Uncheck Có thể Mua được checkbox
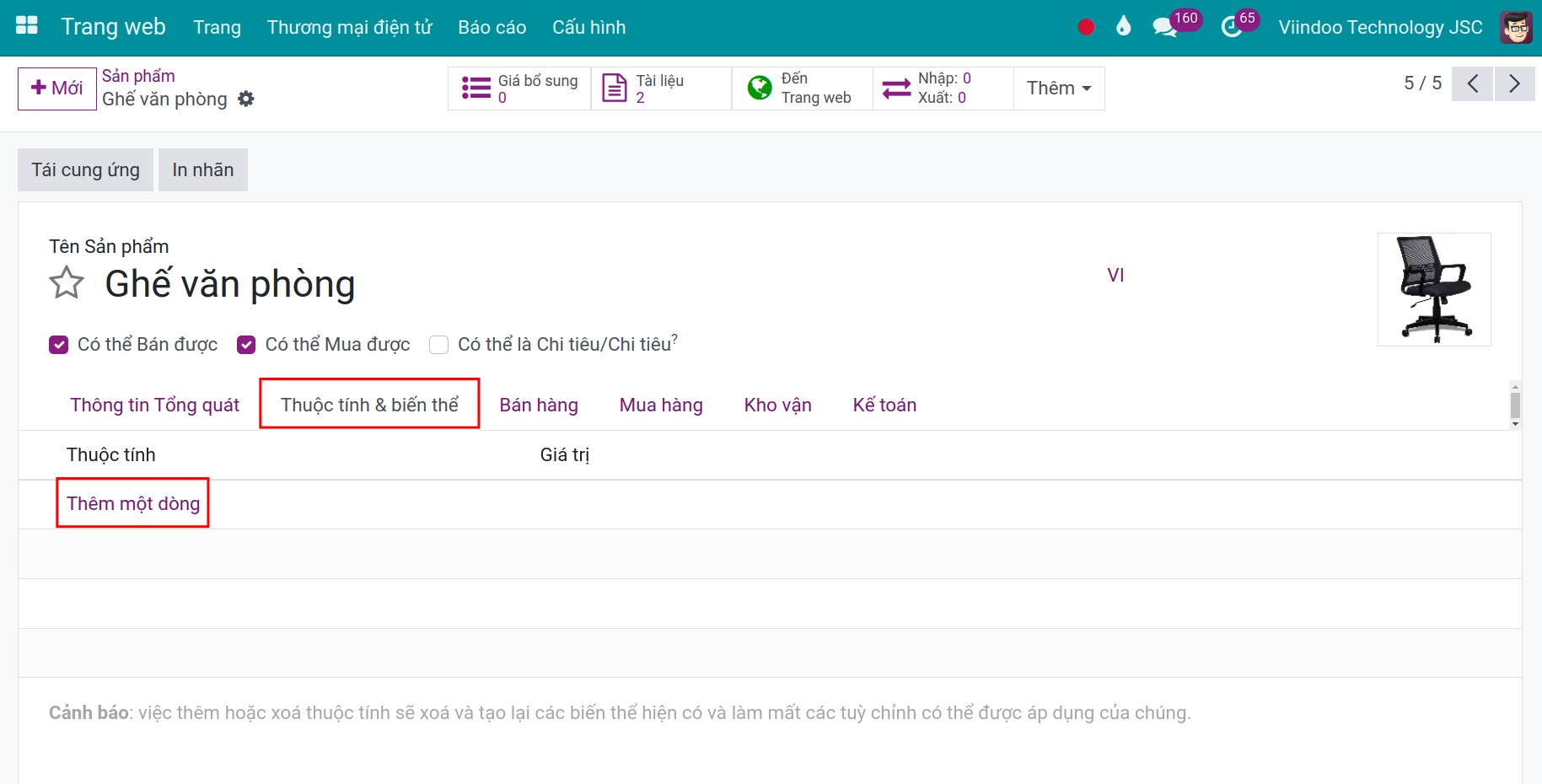 pos(246,345)
